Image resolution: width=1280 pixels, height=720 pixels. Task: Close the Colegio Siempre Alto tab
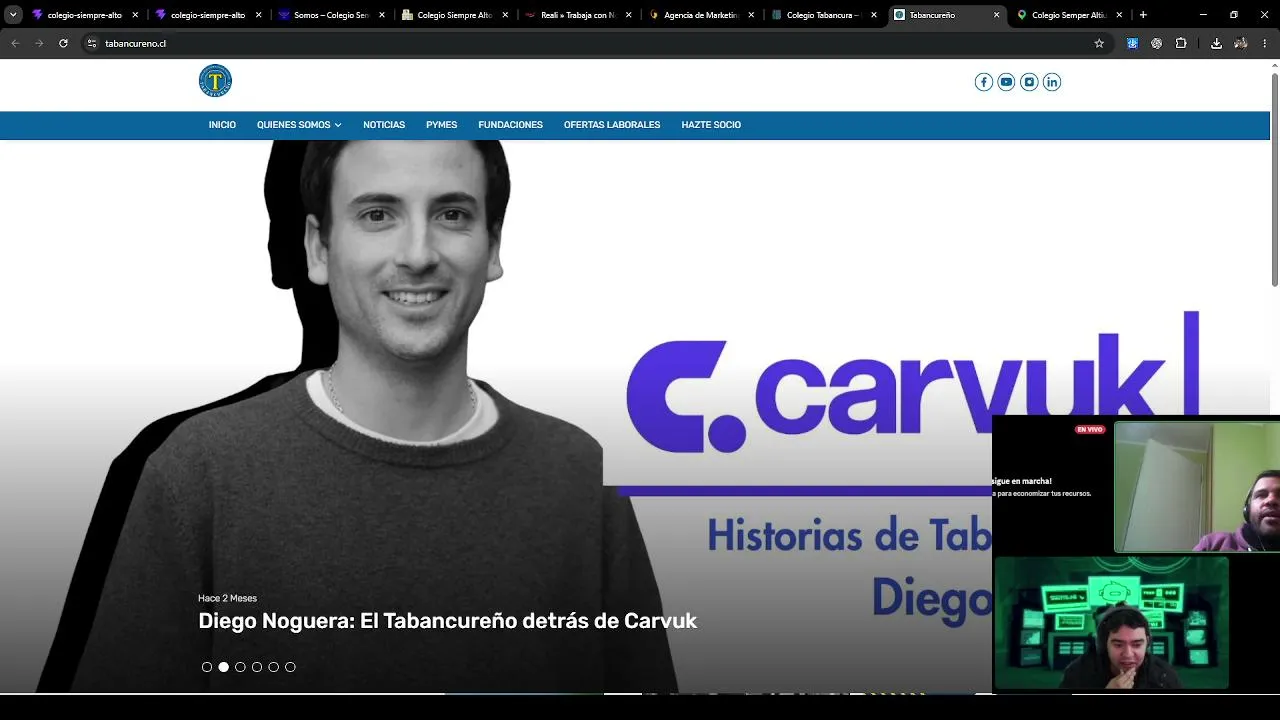pos(505,15)
